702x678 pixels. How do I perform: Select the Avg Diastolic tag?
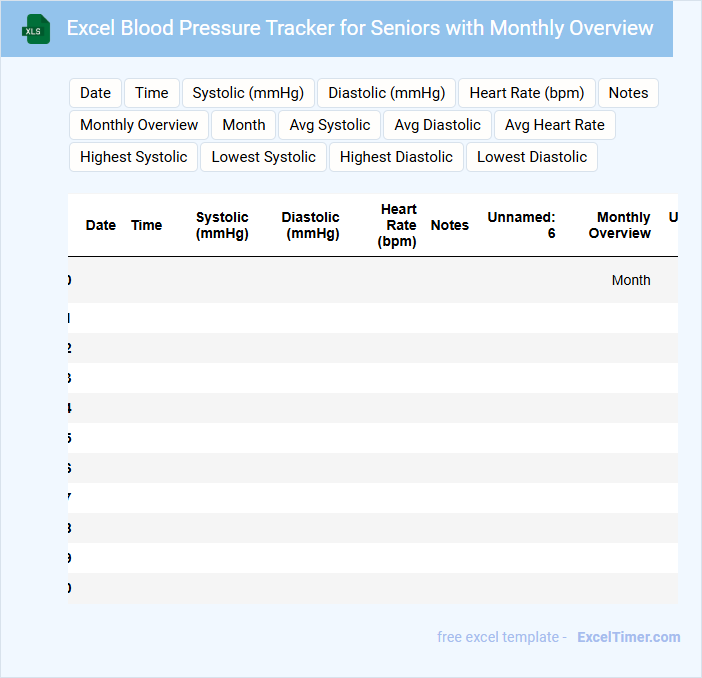click(x=438, y=125)
